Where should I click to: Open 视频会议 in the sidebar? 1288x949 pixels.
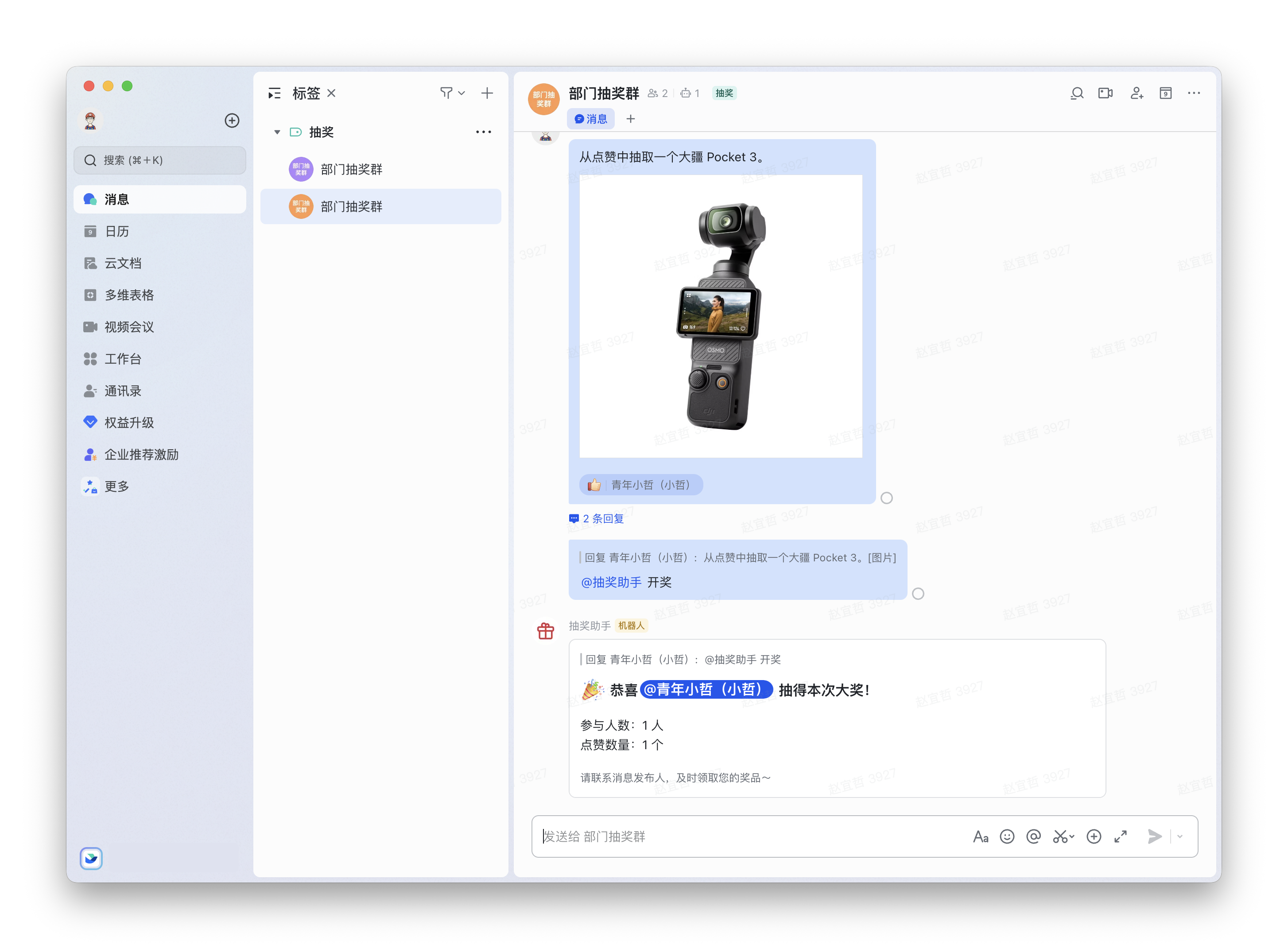click(x=128, y=326)
